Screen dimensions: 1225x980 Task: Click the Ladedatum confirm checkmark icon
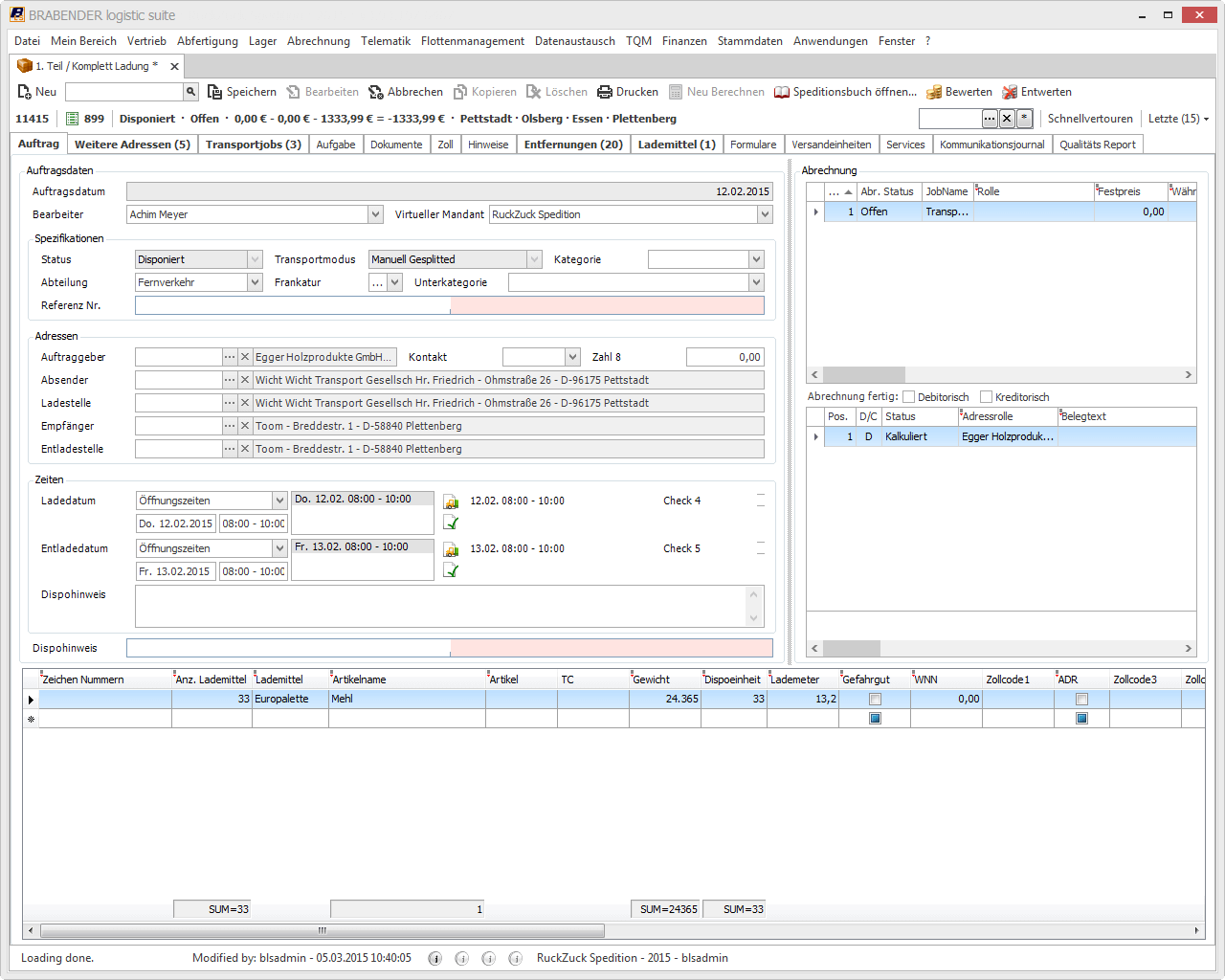(x=451, y=523)
